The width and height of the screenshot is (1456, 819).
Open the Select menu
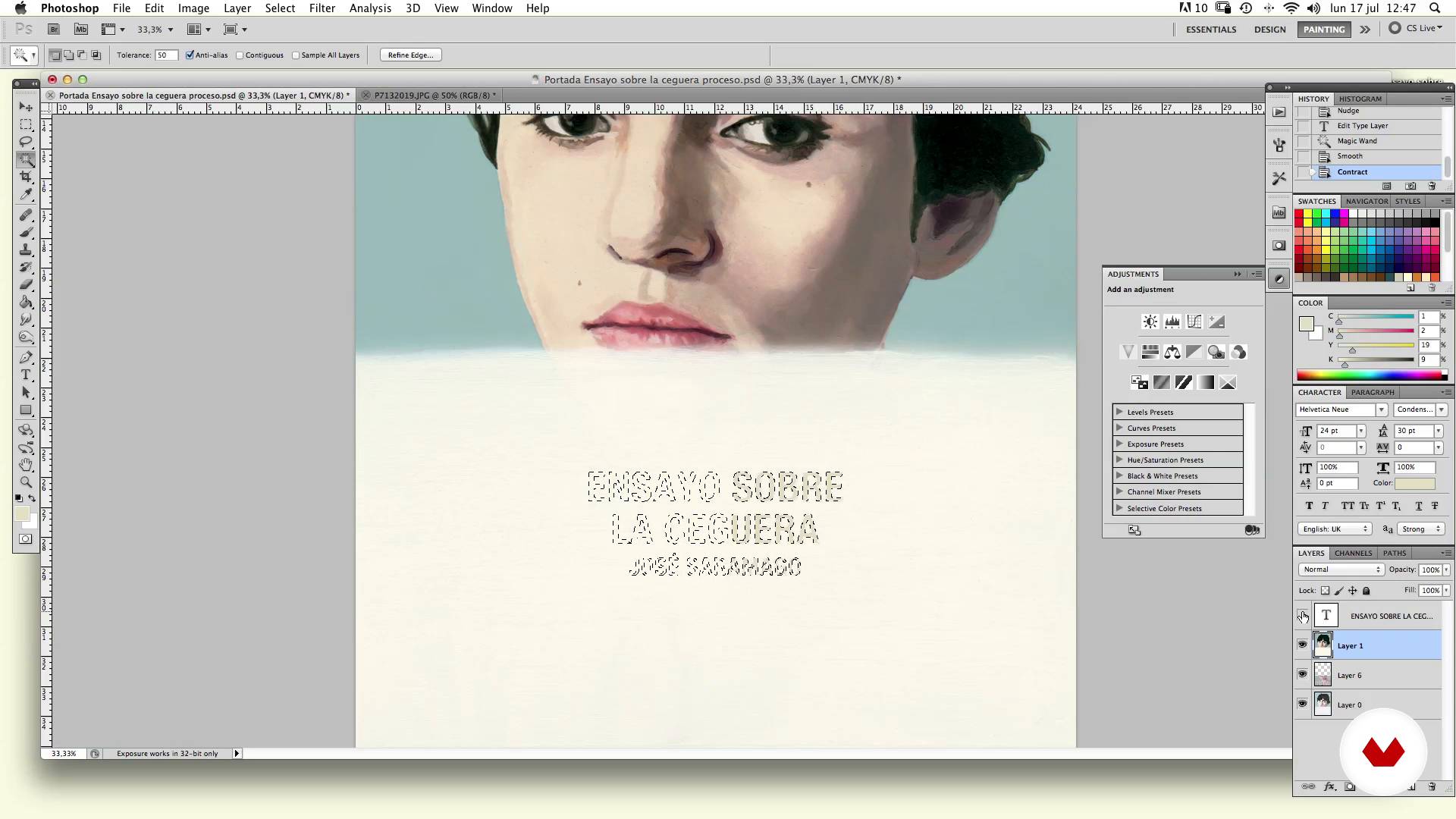(280, 8)
